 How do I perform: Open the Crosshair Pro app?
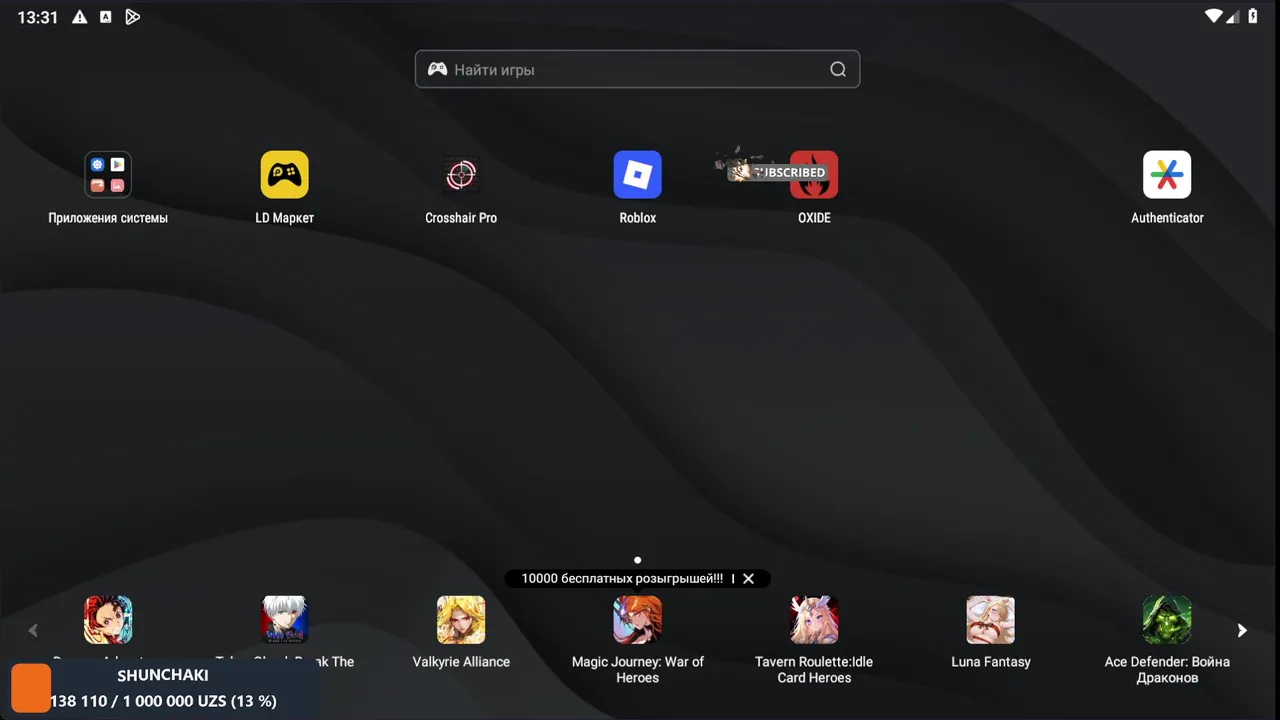pos(461,175)
